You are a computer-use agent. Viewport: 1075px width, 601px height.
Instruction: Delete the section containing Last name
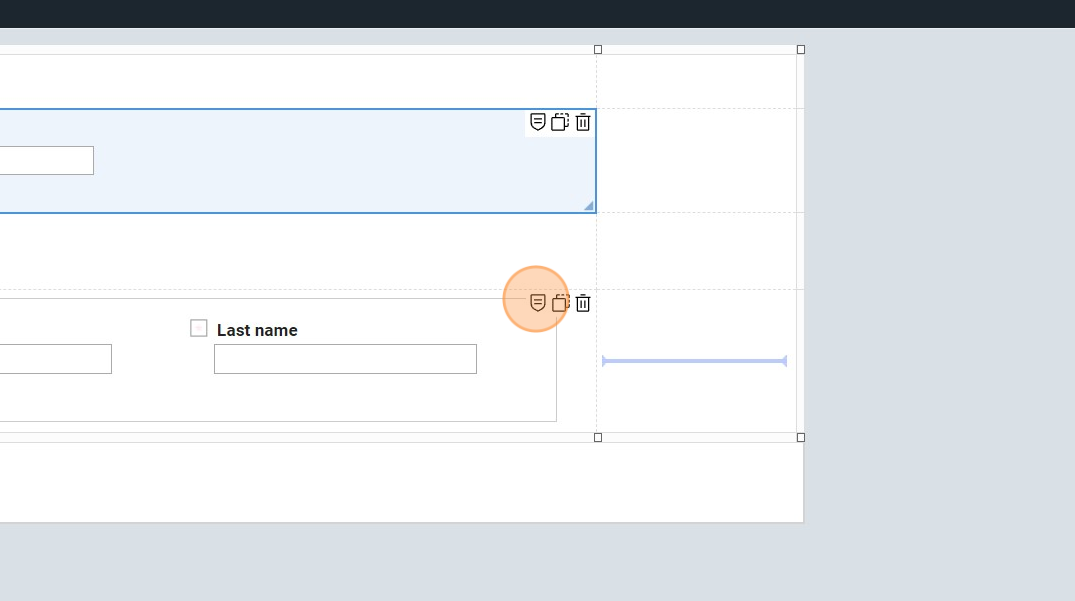tap(583, 302)
